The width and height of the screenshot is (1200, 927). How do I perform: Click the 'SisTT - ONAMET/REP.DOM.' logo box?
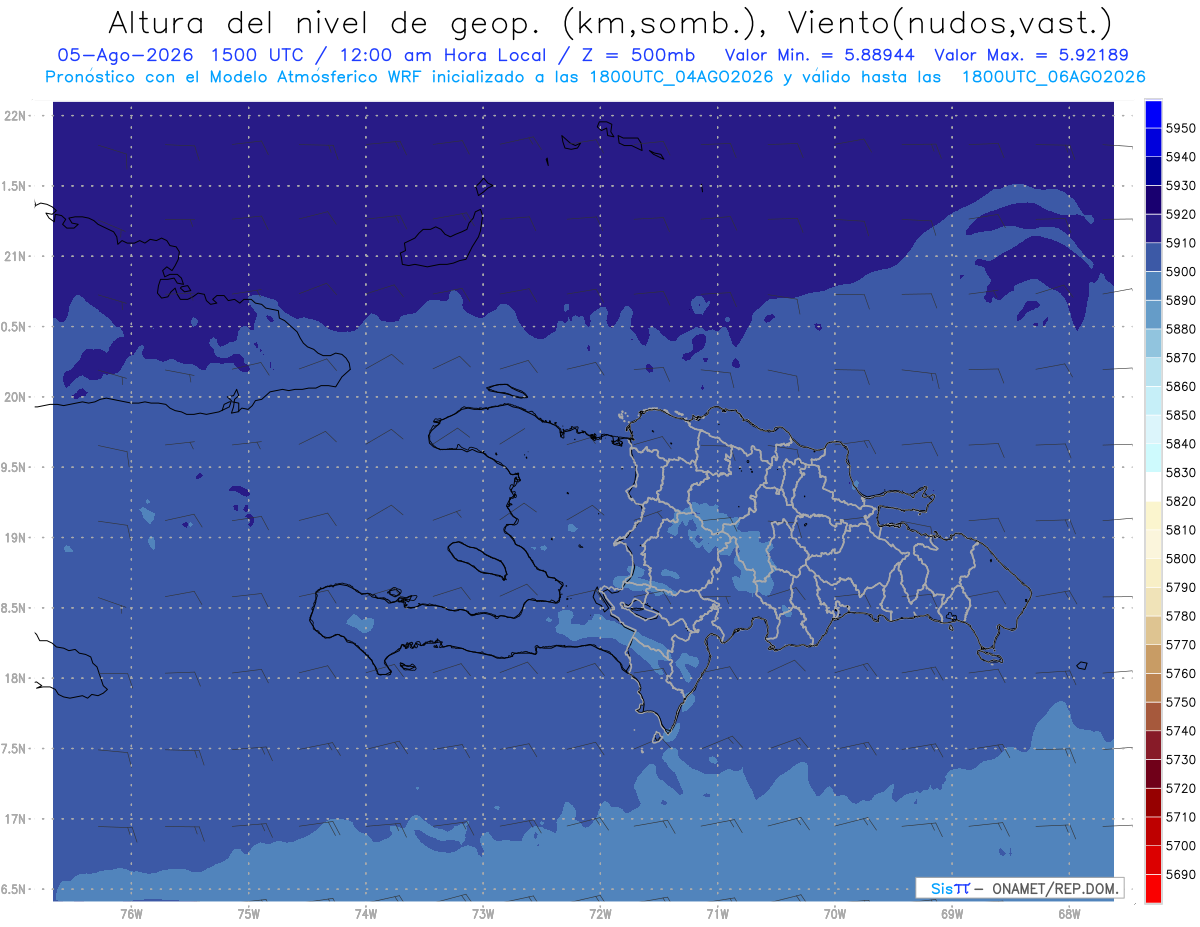(1020, 888)
